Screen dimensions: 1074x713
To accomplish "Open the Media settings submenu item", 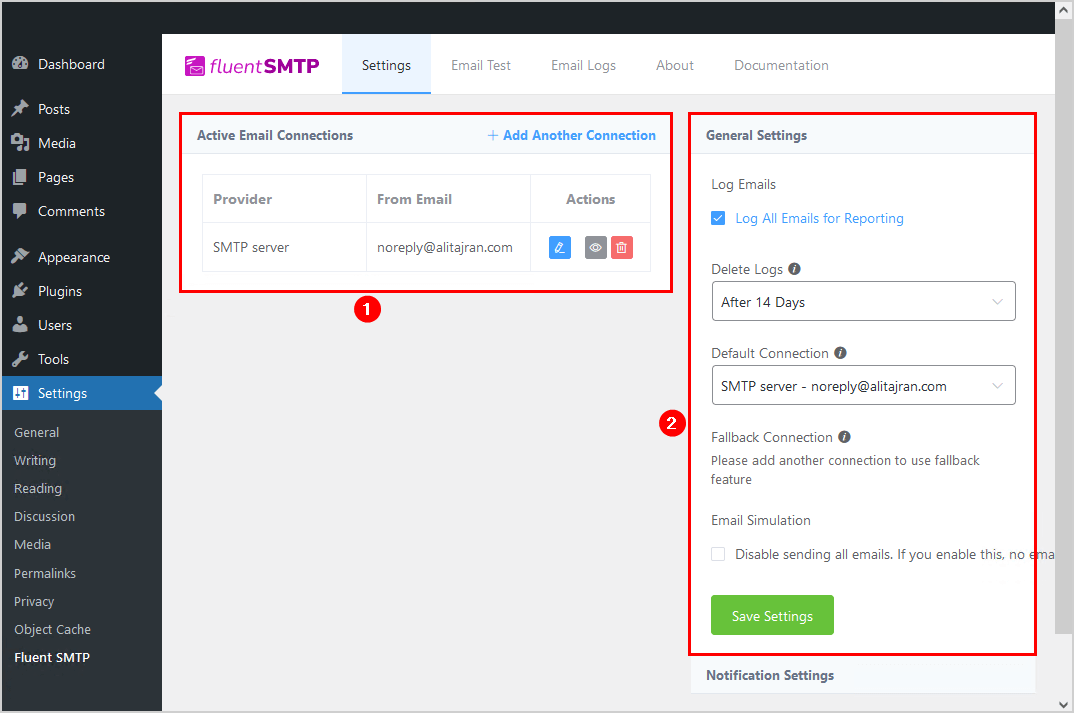I will click(x=32, y=545).
